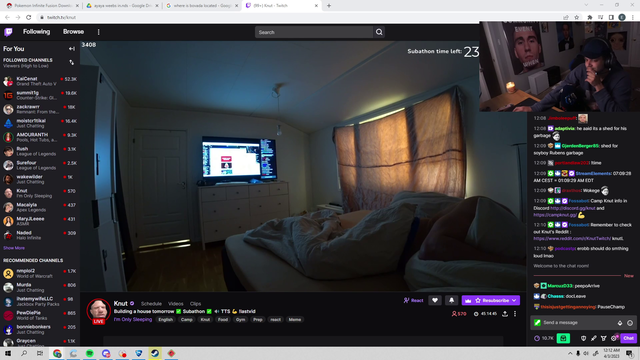This screenshot has width=640, height=360.
Task: Open summit1g channel in sidebar
Action: click(40, 95)
